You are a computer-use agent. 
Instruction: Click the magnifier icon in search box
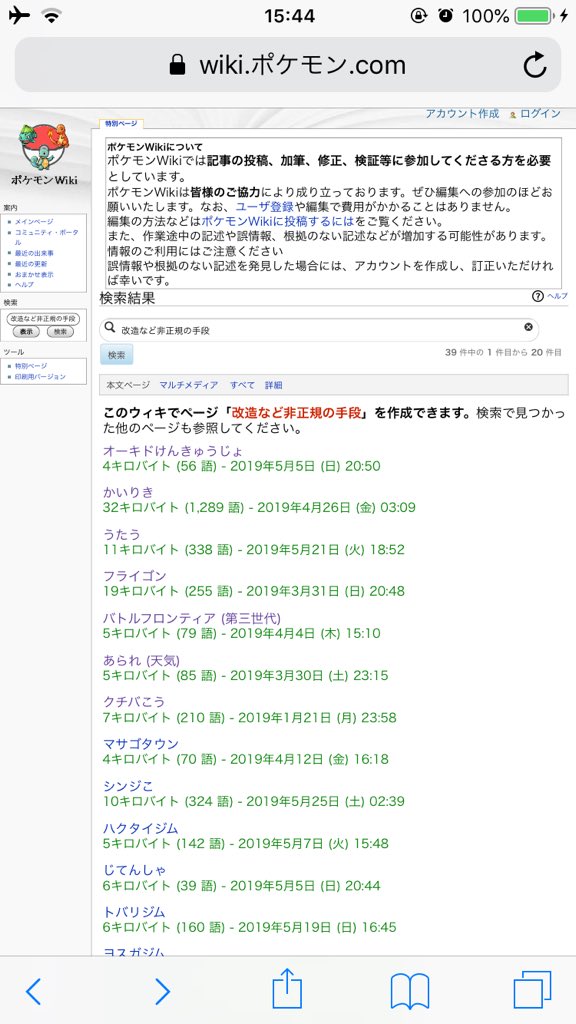(110, 327)
